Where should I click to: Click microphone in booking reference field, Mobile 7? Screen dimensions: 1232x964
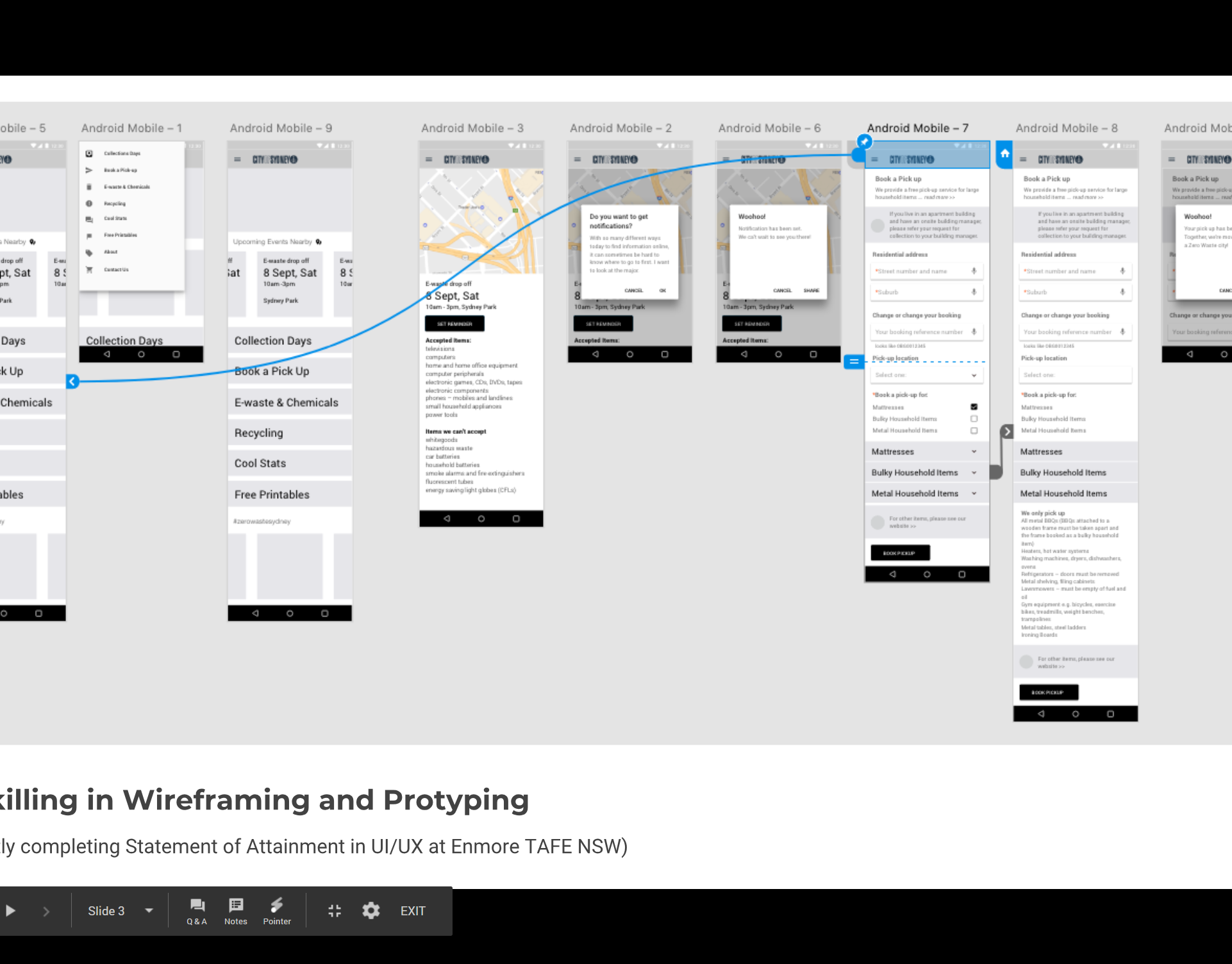pos(974,331)
